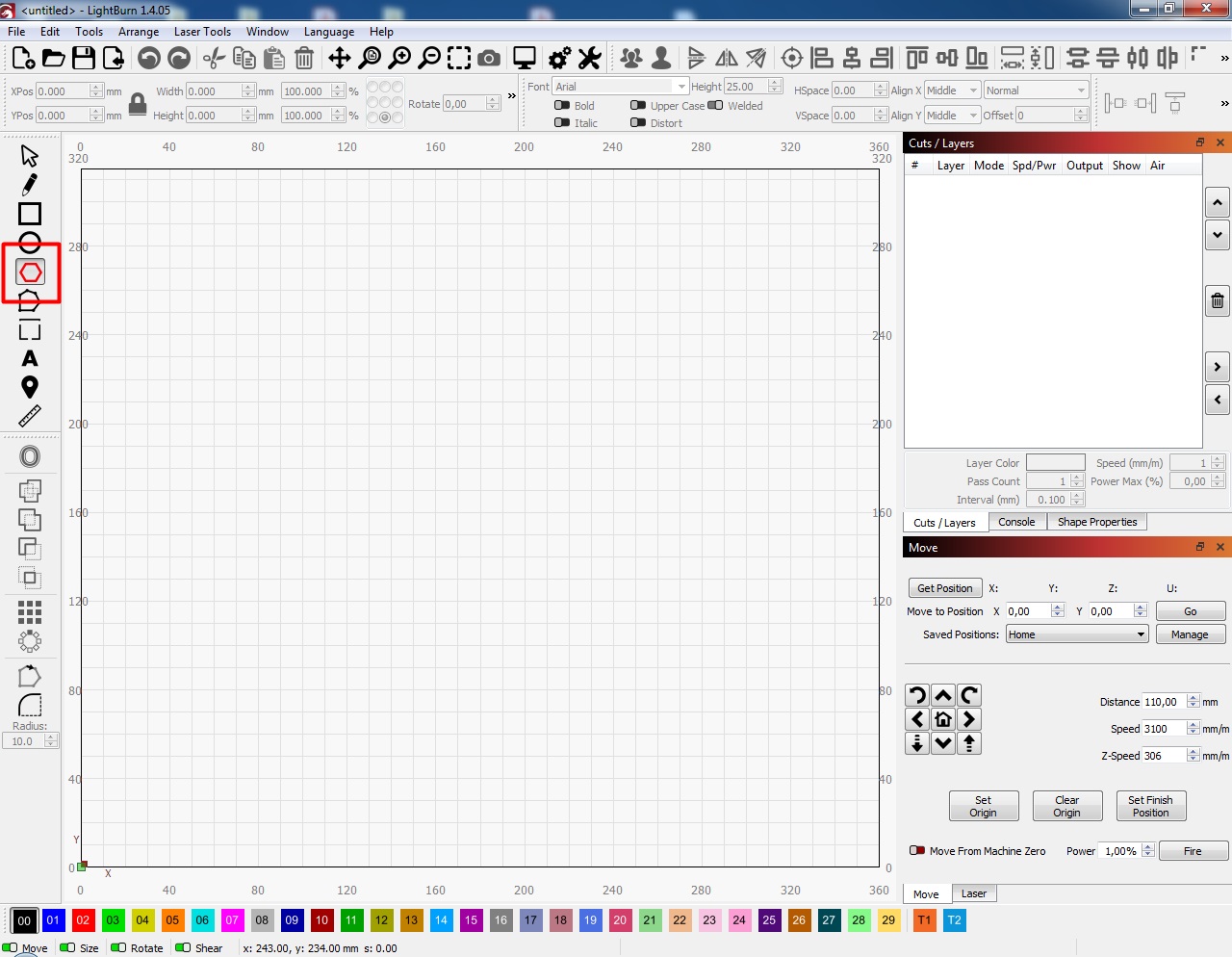1232x957 pixels.
Task: Click the Pan/Move cross-arrows icon
Action: (340, 59)
